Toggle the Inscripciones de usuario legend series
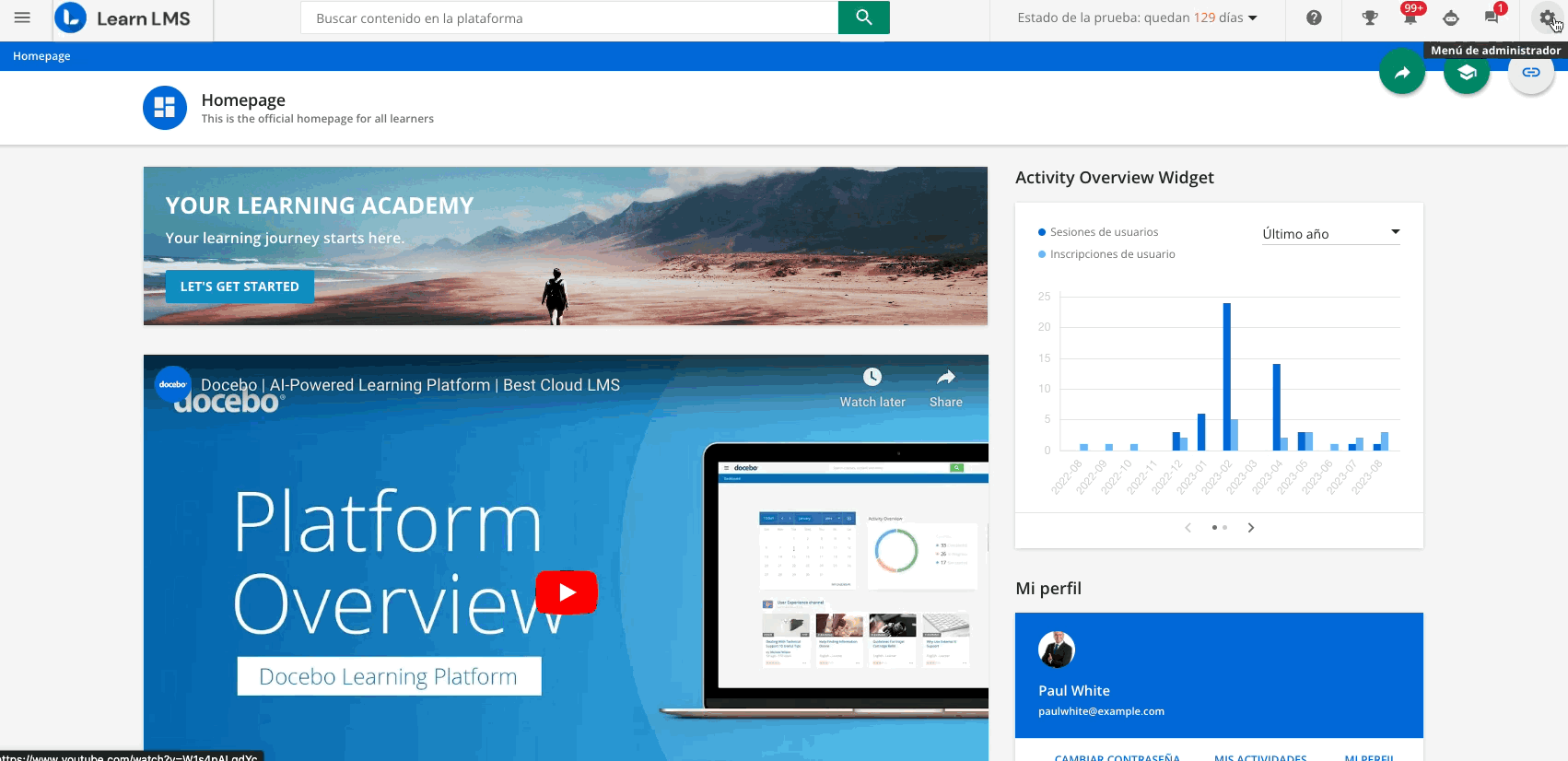The height and width of the screenshot is (761, 1568). [x=1106, y=254]
